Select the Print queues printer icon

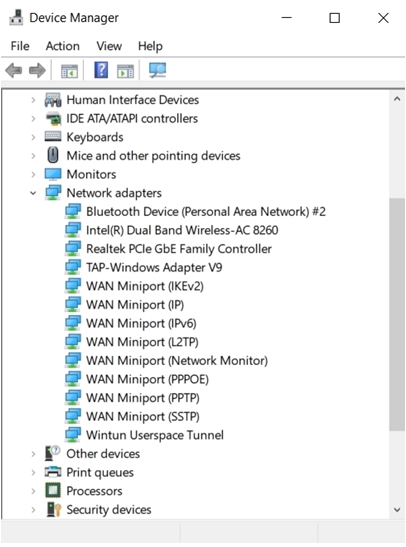pos(53,472)
